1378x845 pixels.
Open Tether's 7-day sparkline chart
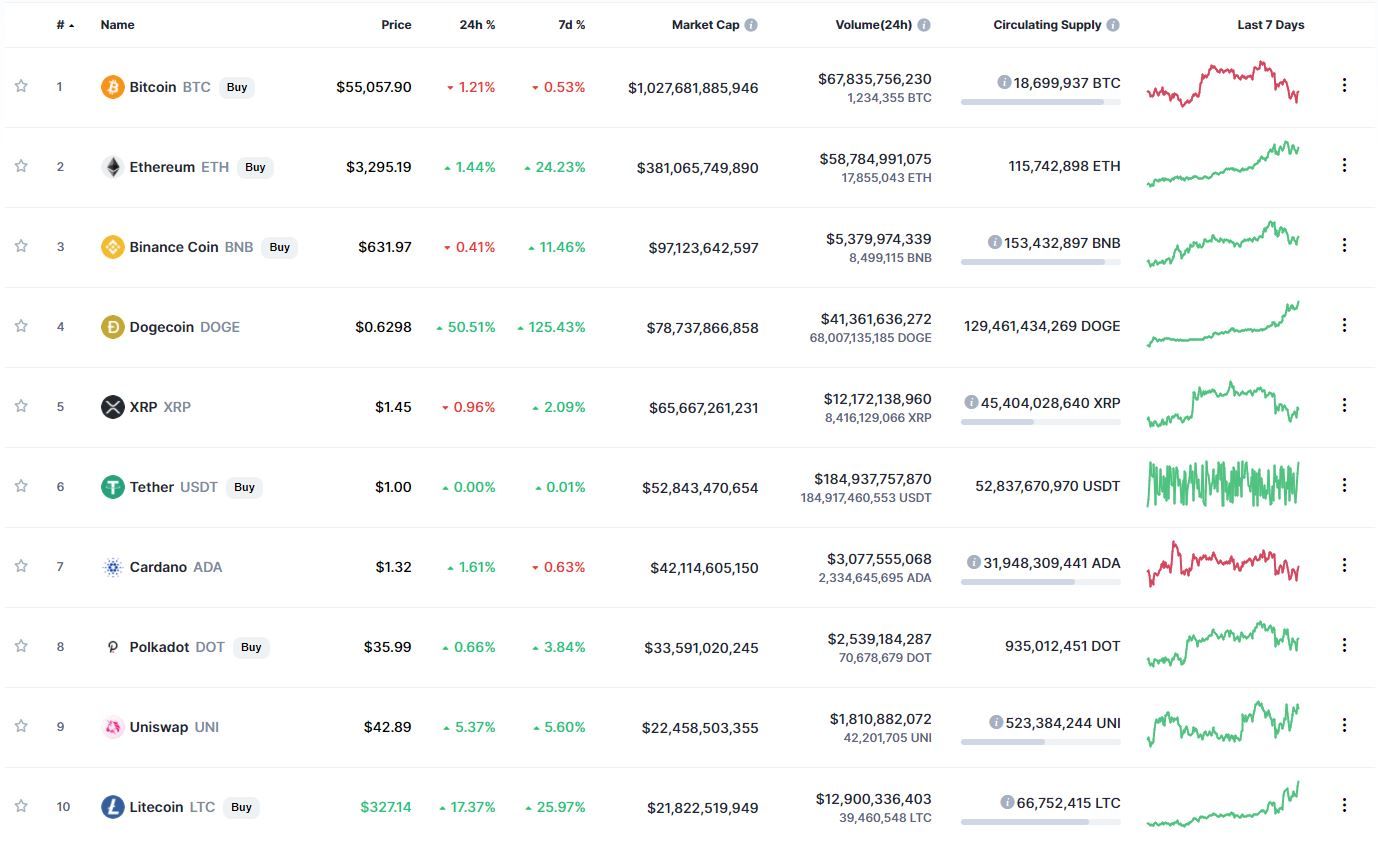(x=1223, y=484)
